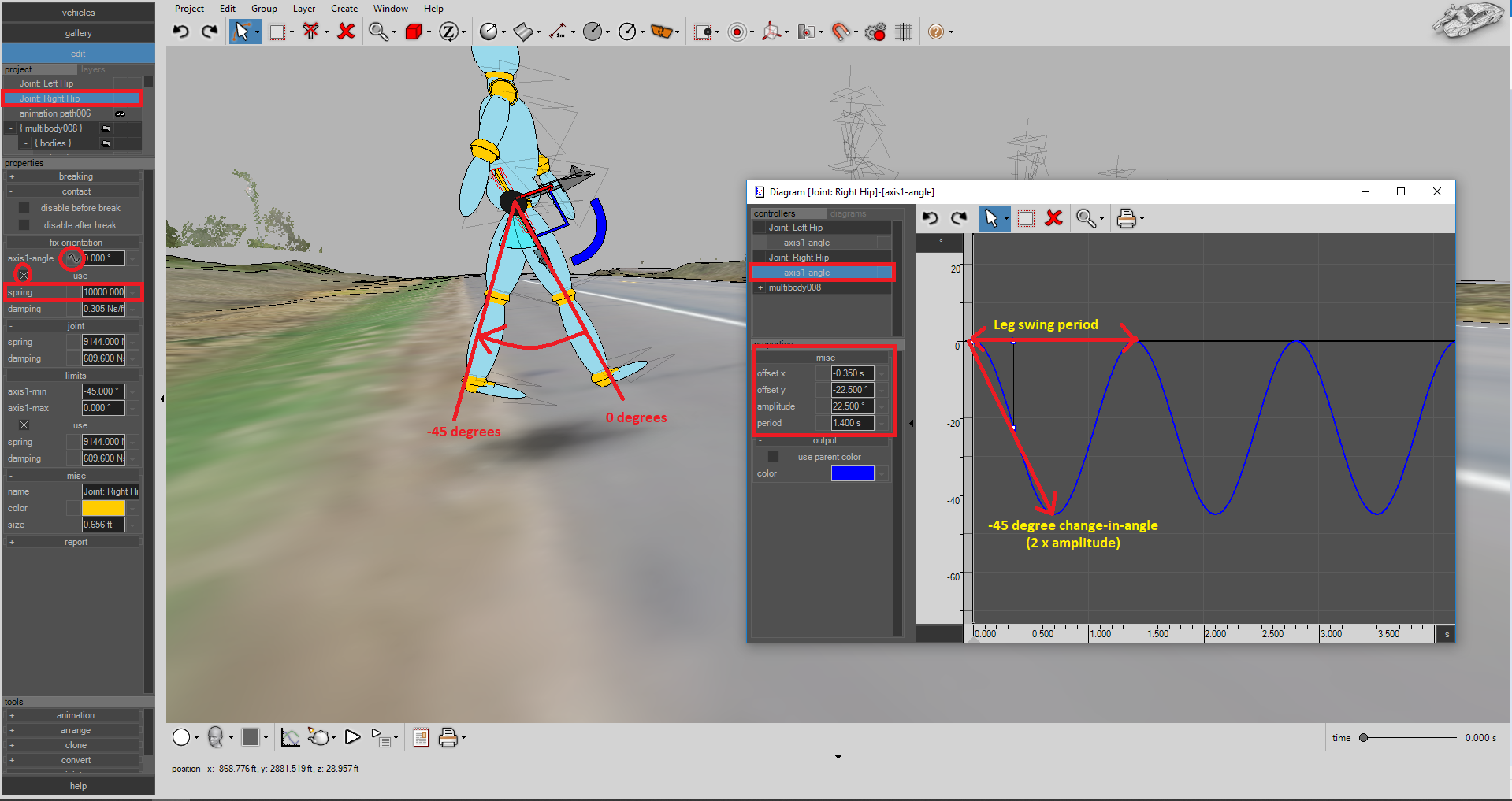This screenshot has width=1512, height=801.
Task: Toggle the grid icon in main toolbar
Action: tap(904, 32)
